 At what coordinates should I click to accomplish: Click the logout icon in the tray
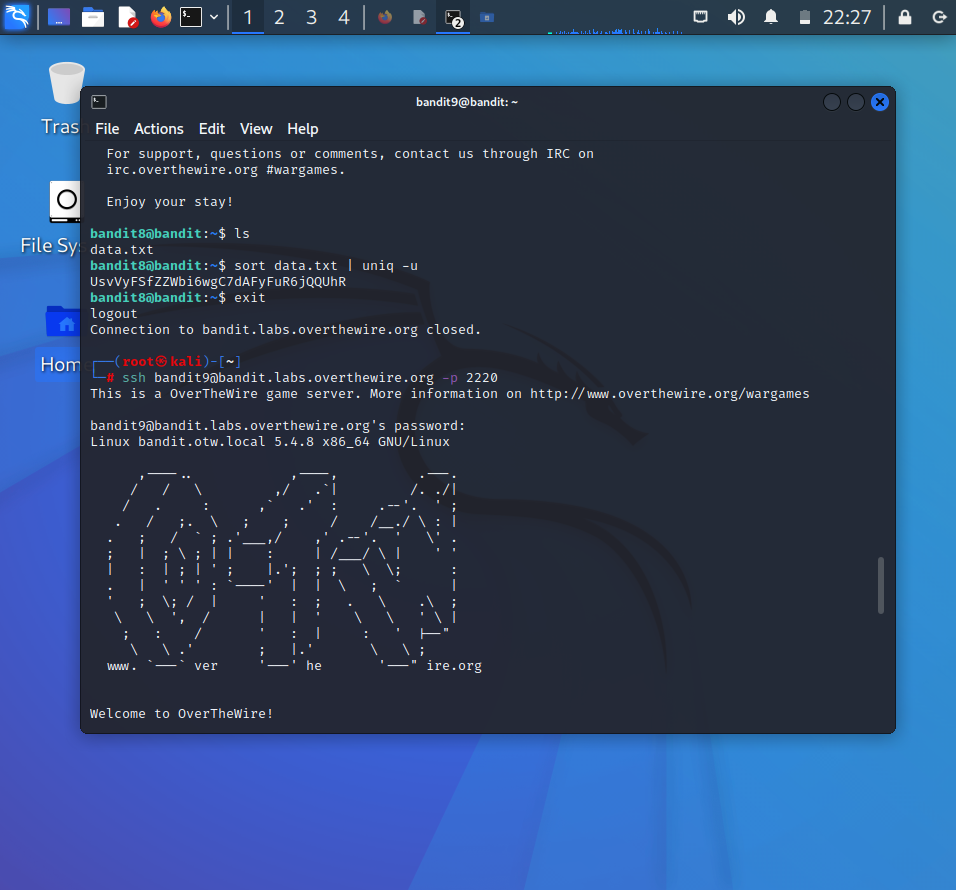pyautogui.click(x=938, y=17)
